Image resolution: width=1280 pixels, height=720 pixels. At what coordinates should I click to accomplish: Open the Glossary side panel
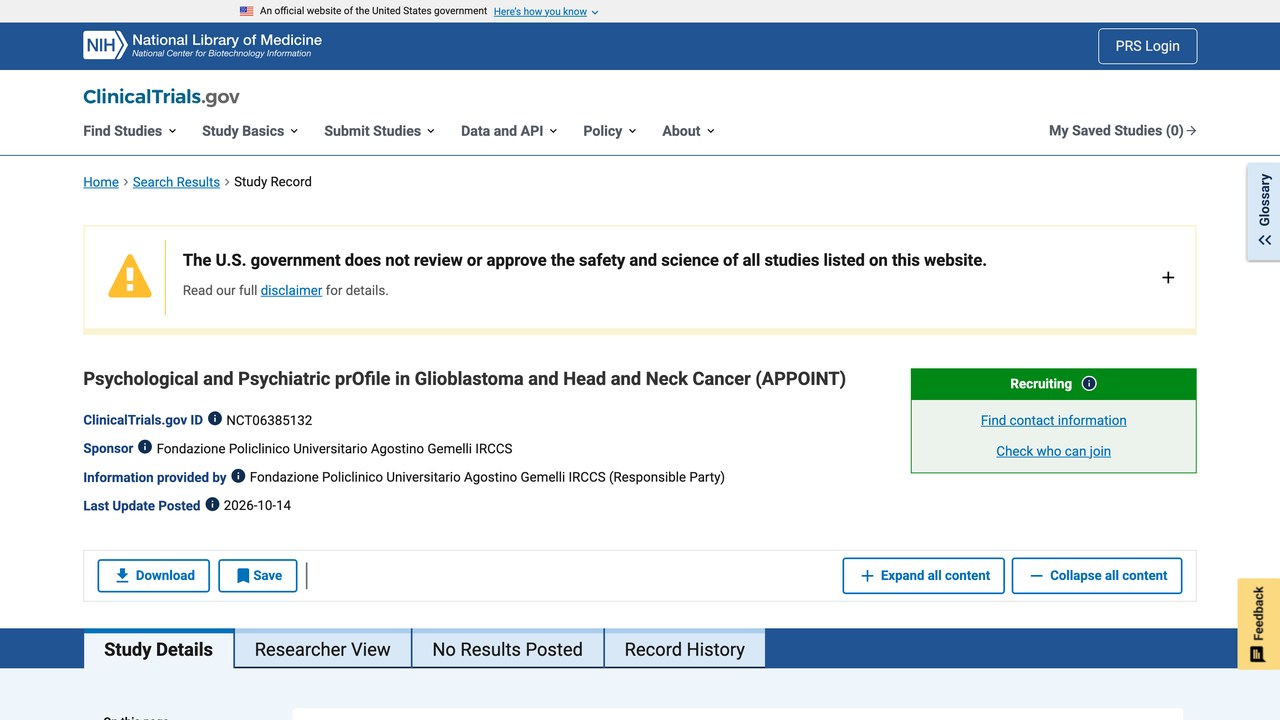point(1264,211)
